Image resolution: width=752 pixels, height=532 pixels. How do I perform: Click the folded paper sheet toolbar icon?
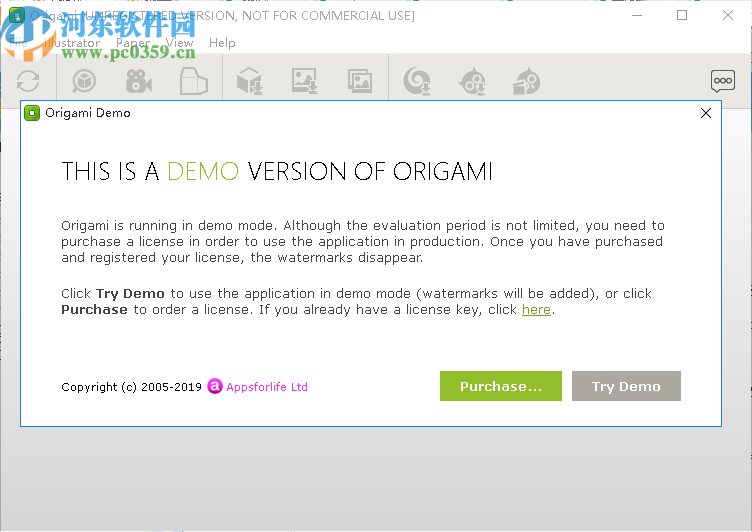194,81
